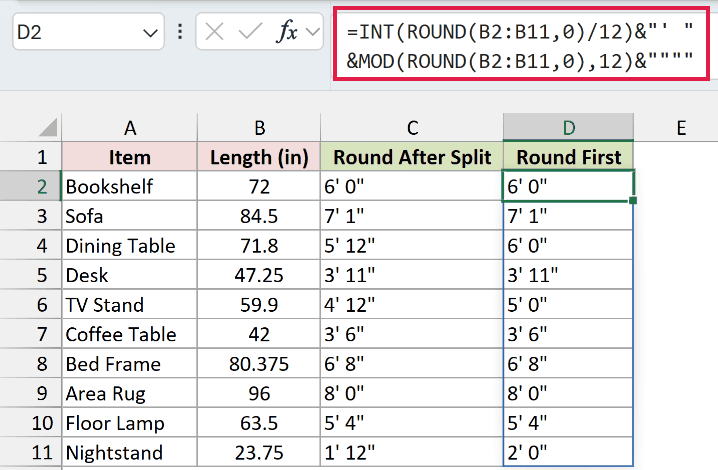
Task: Open the Name Box dropdown arrow
Action: tap(150, 33)
